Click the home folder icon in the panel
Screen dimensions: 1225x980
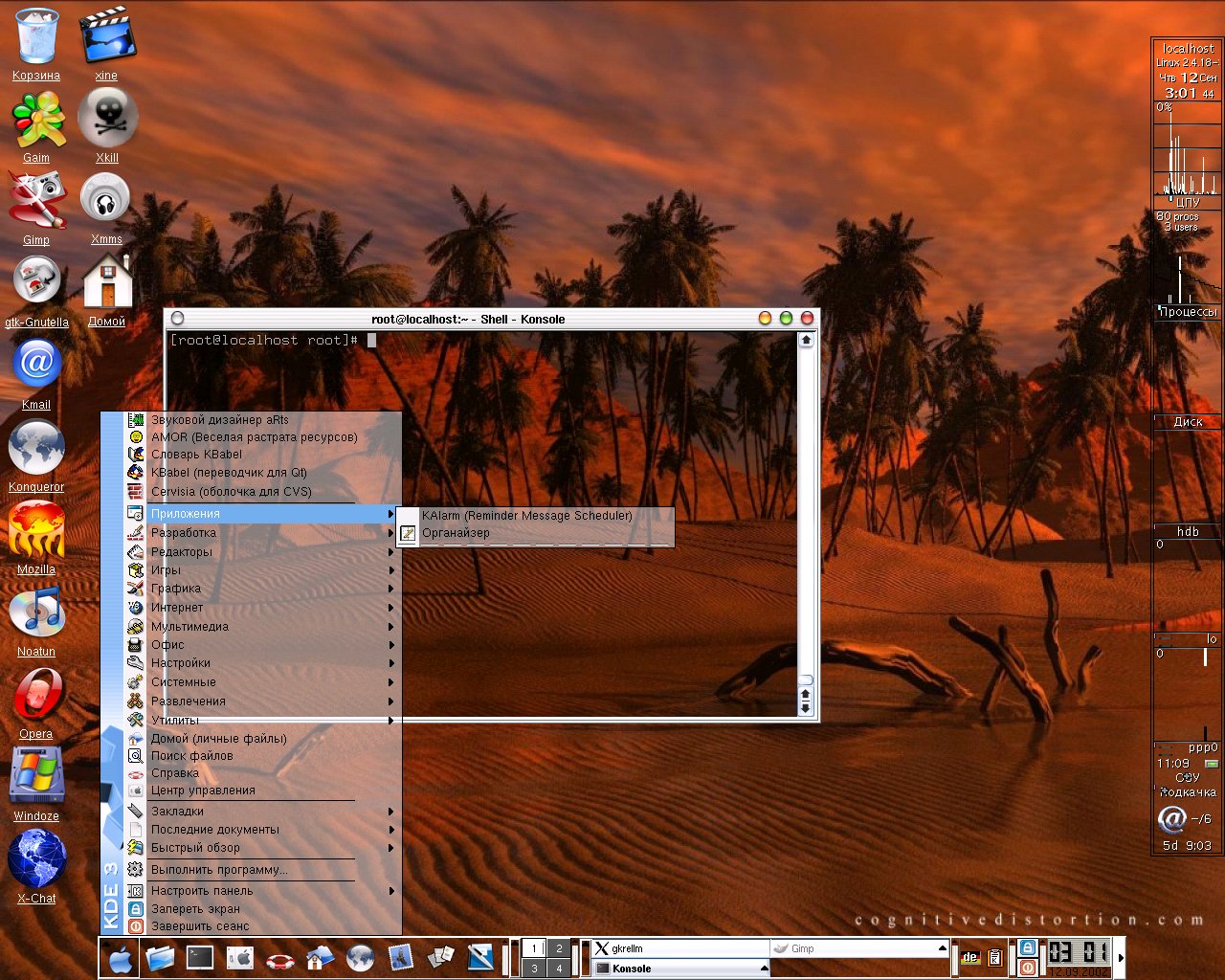point(320,958)
